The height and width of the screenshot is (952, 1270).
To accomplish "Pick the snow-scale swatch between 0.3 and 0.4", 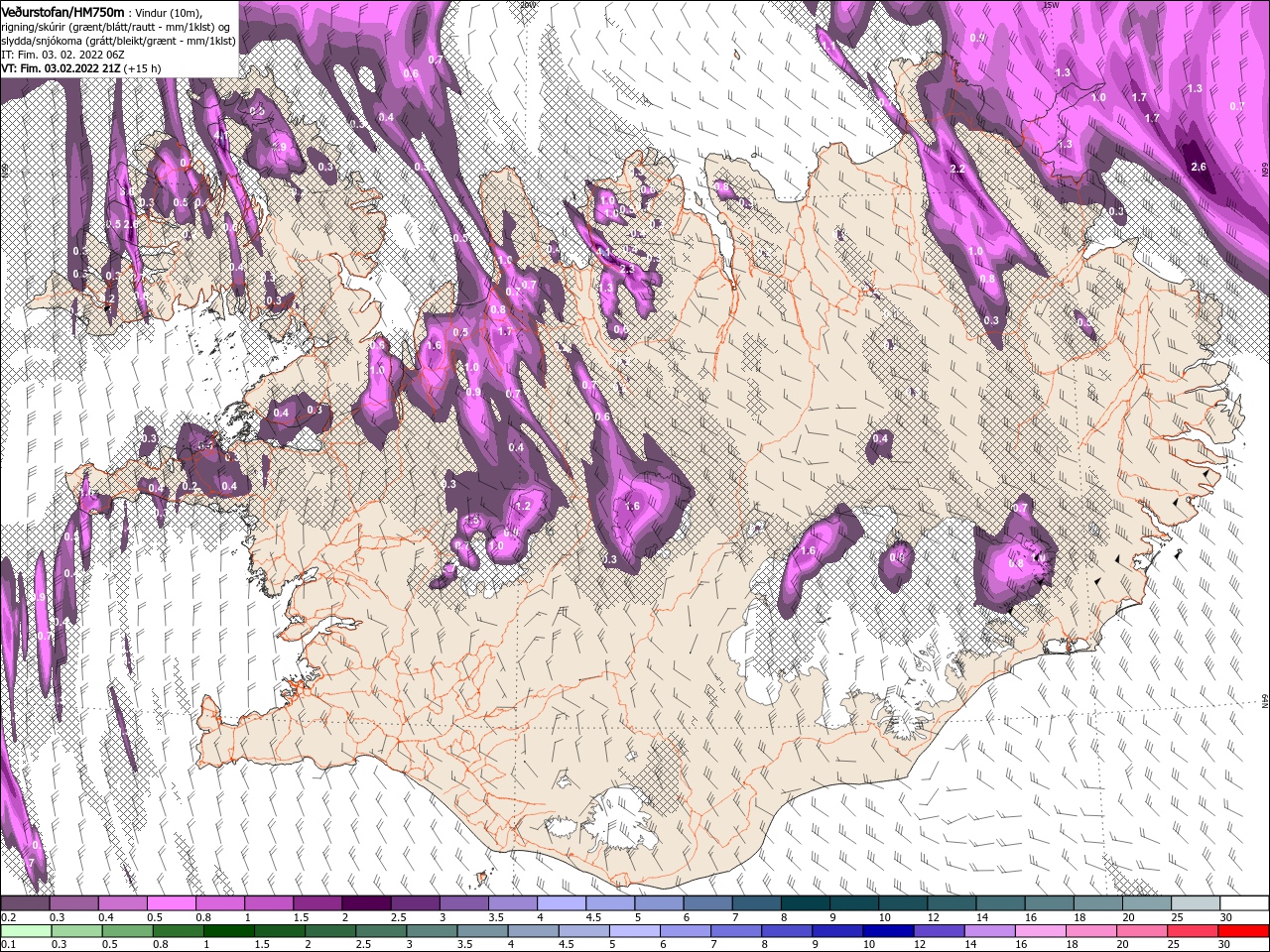I will [x=74, y=902].
